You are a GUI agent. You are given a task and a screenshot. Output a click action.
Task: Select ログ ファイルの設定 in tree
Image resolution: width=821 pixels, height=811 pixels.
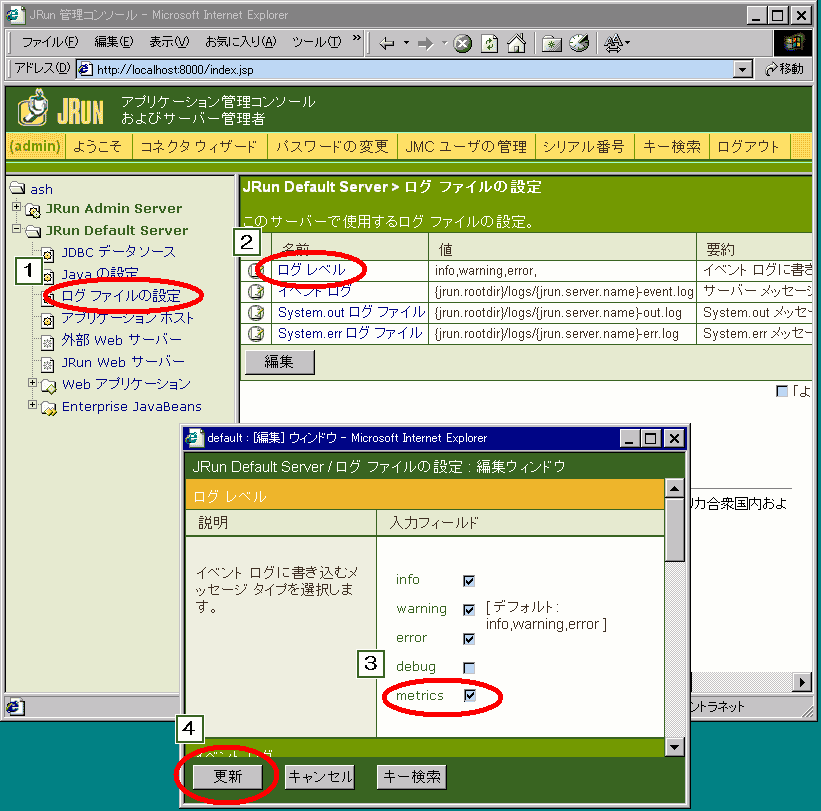[120, 296]
